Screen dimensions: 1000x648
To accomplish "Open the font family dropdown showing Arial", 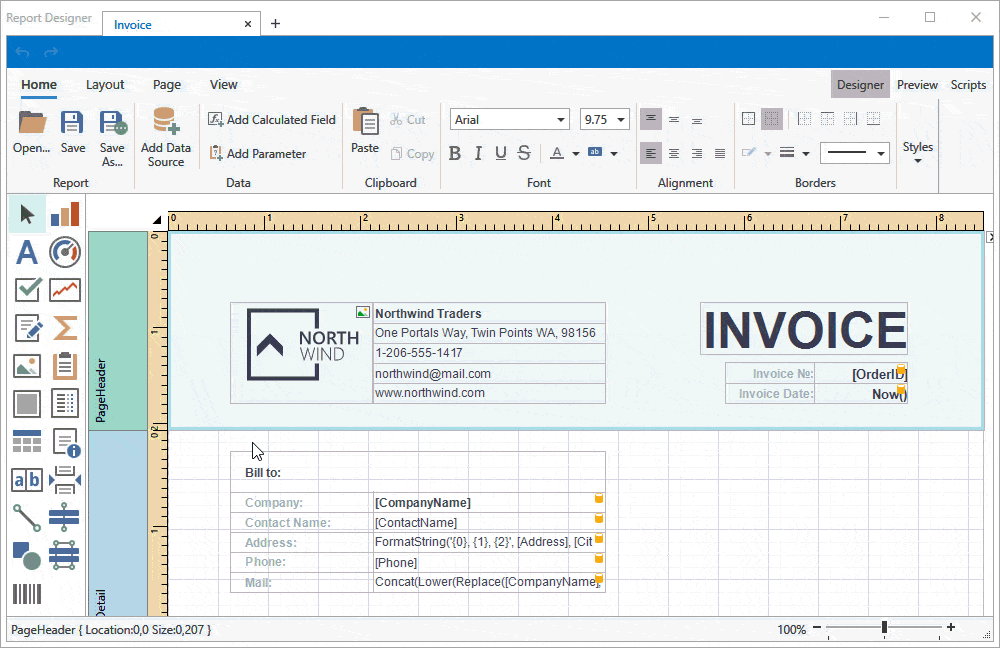I will 563,119.
